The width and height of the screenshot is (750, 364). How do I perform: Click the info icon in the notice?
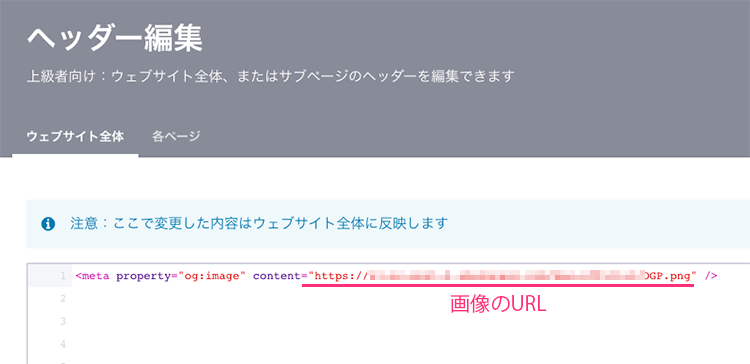pos(48,223)
